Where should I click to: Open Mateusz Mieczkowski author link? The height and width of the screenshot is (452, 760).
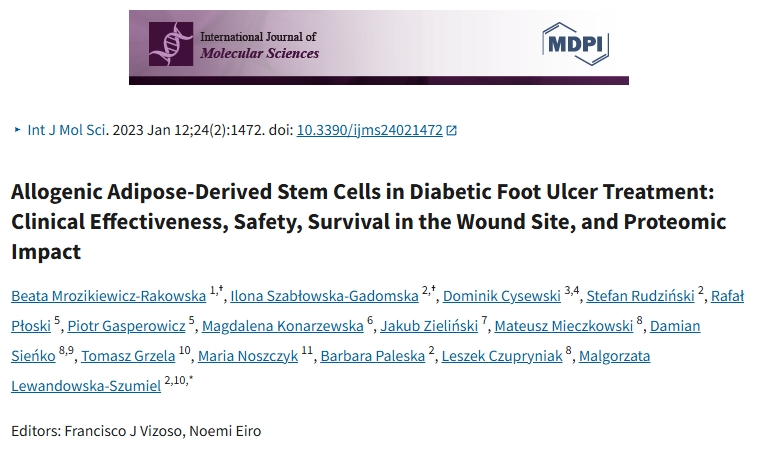(565, 326)
